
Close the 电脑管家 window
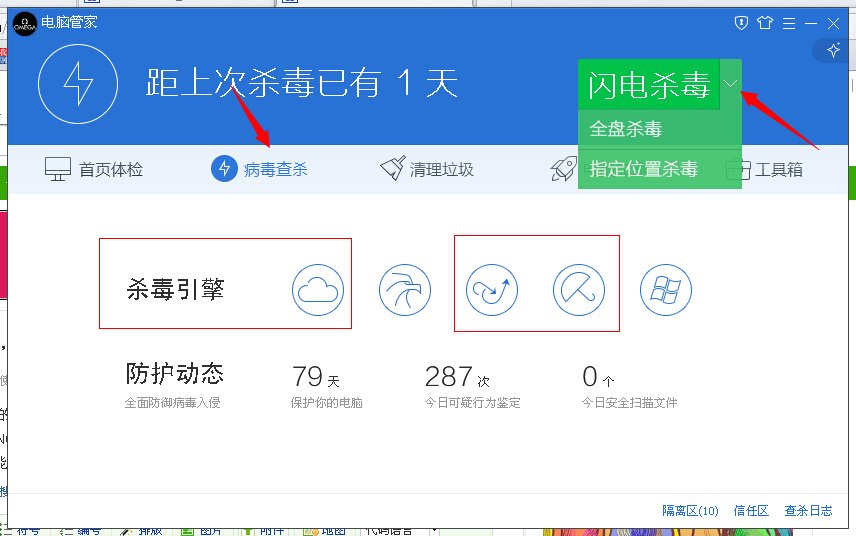pyautogui.click(x=833, y=23)
